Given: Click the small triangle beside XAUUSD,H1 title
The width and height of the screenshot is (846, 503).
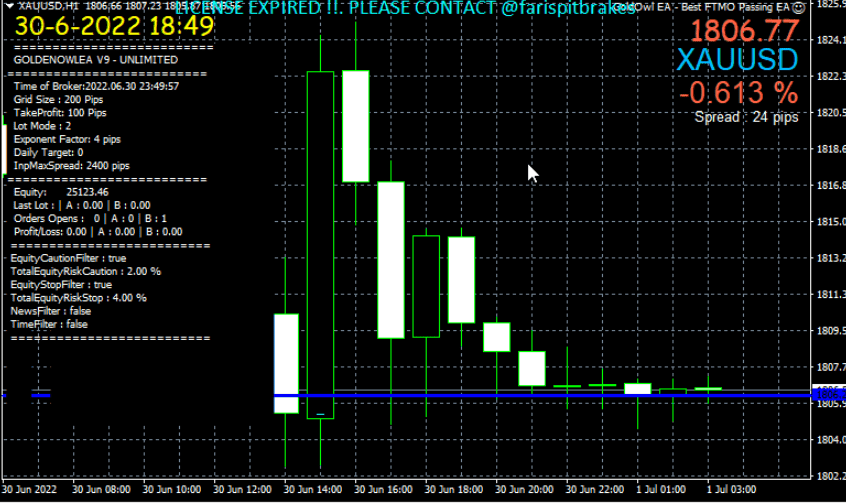Looking at the screenshot, I should tap(8, 7).
